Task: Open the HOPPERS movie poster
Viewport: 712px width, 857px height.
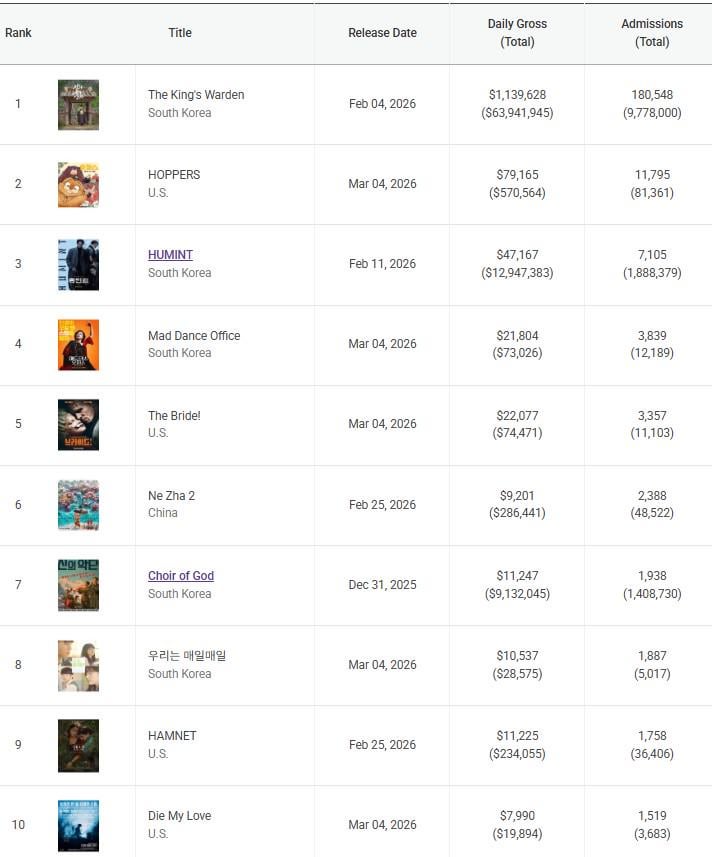Action: click(x=78, y=185)
